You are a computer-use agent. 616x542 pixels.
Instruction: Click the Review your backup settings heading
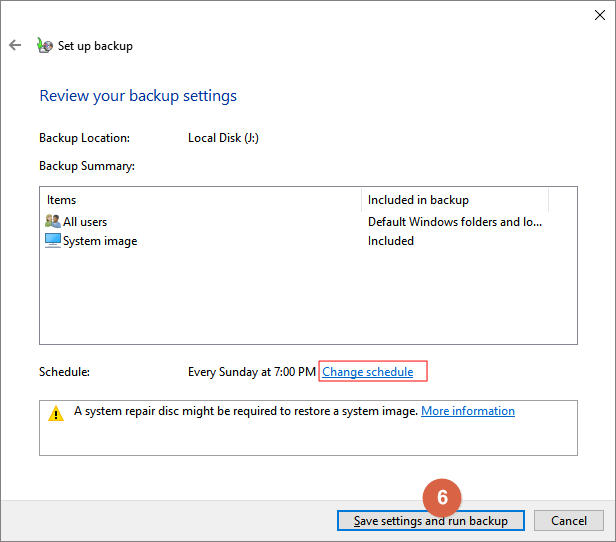[x=138, y=97]
